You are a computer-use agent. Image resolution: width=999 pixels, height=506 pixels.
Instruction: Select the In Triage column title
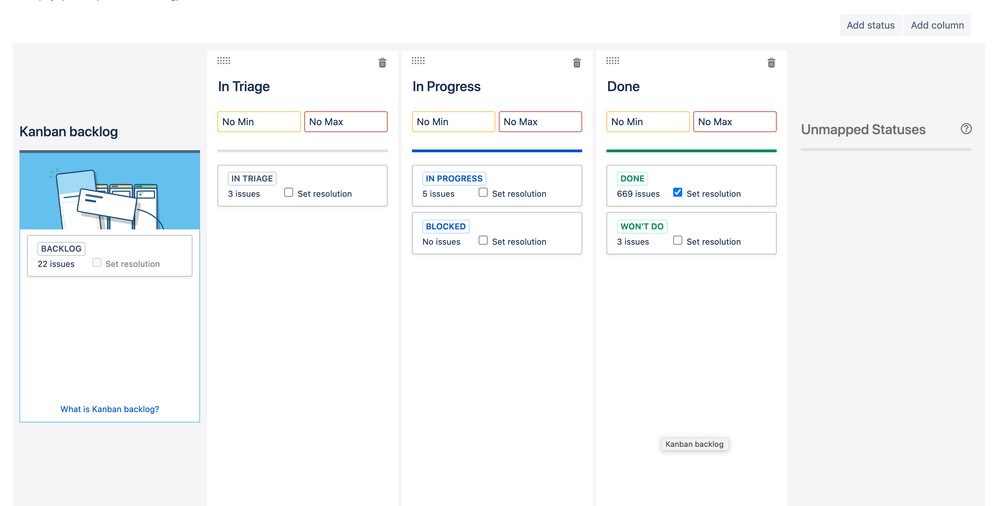click(x=244, y=87)
